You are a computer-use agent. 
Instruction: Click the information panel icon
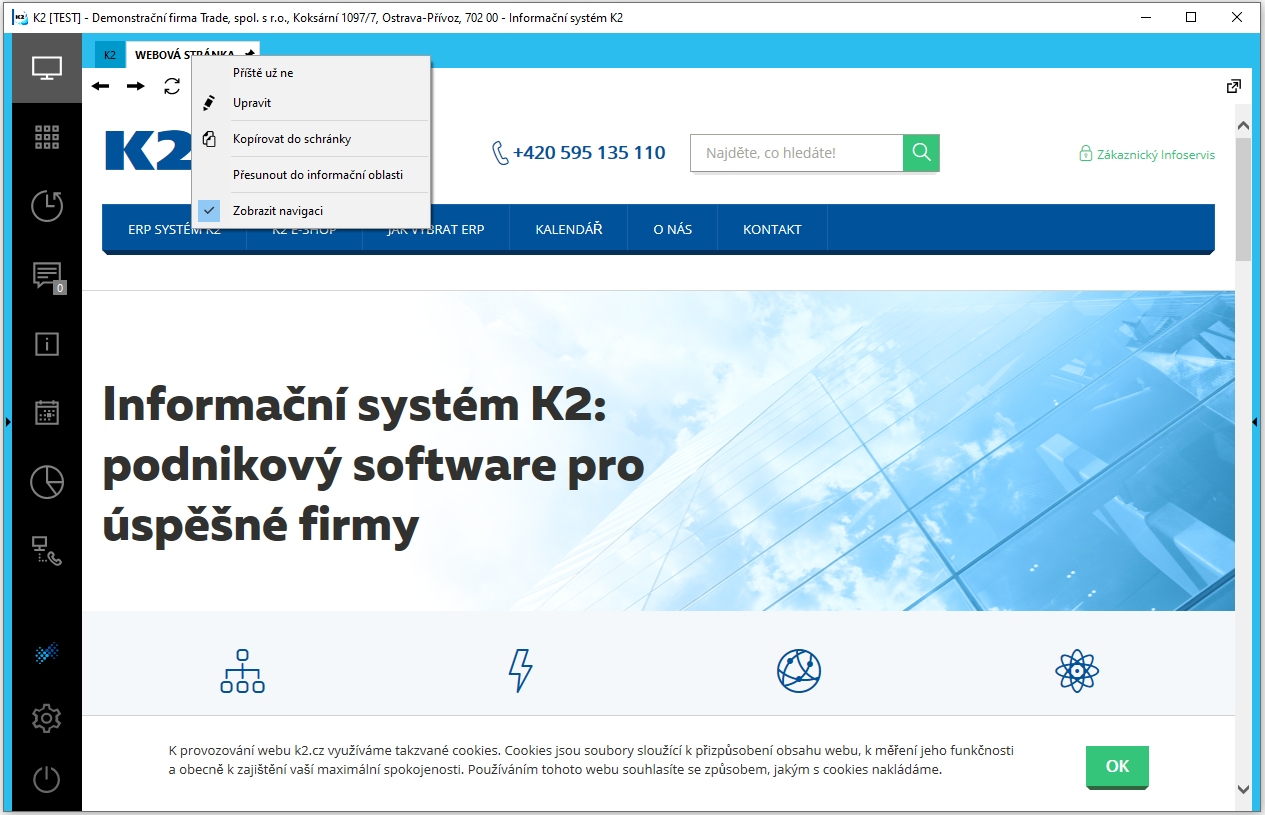click(46, 344)
